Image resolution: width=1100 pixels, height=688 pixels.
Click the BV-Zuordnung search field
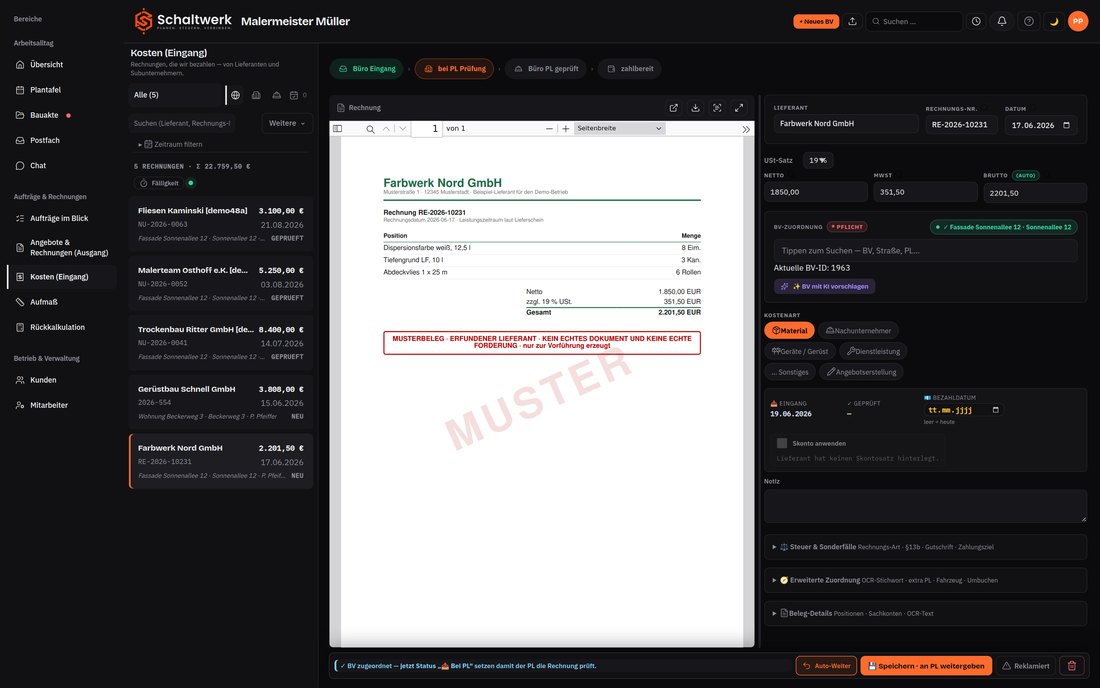tap(925, 250)
